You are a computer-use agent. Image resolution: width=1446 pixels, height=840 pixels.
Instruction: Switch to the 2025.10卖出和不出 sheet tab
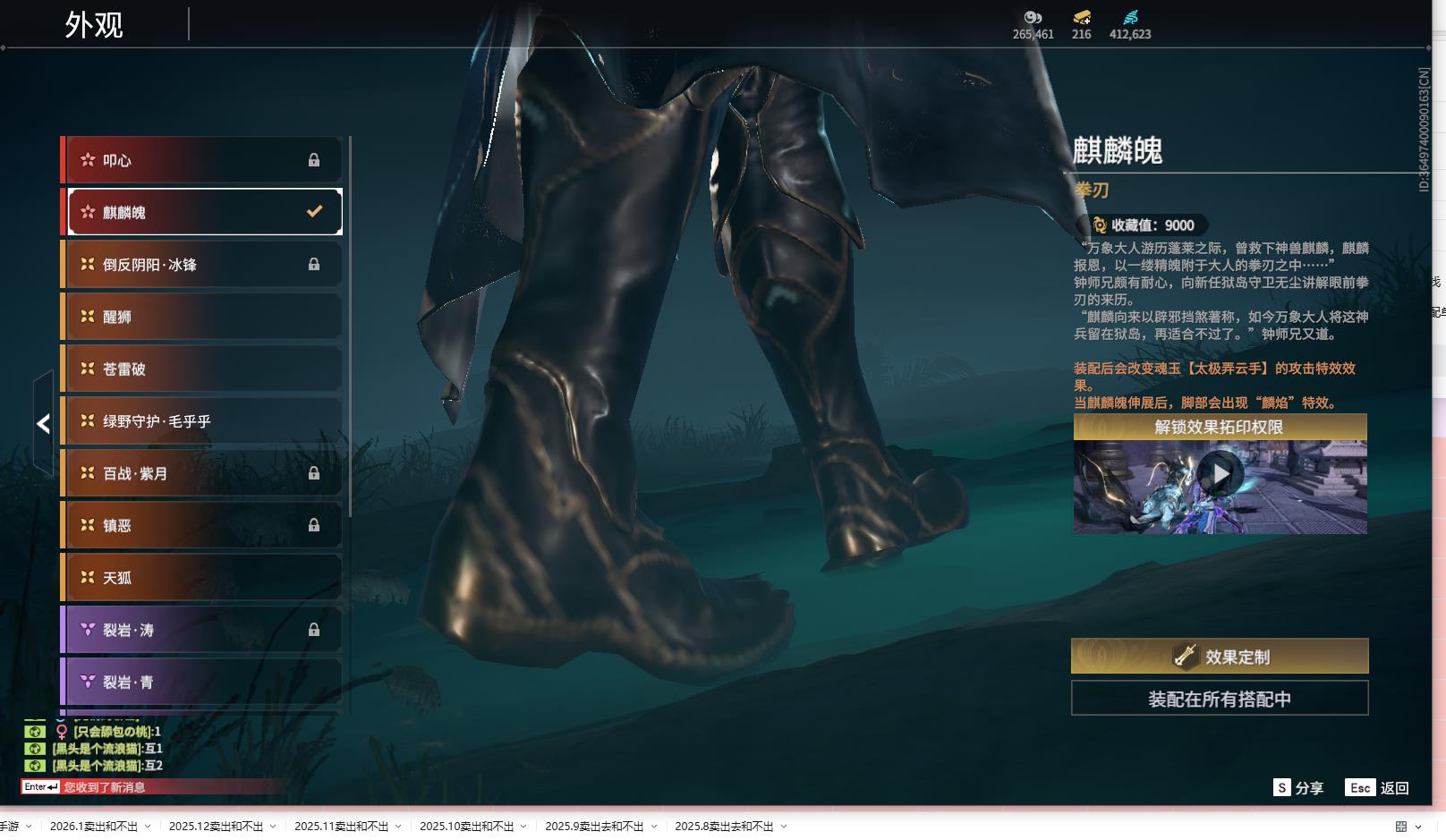tap(466, 827)
